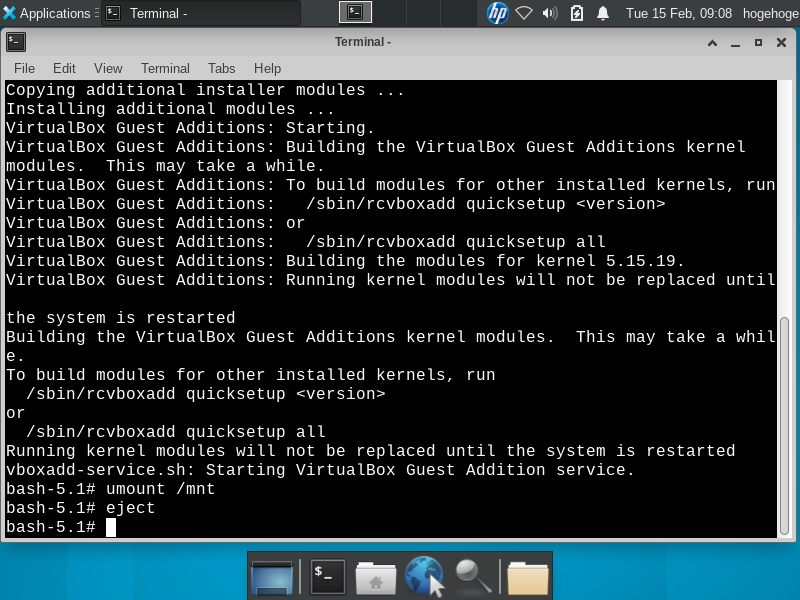Click 'Installing additional modules' line
This screenshot has height=600, width=800.
[x=170, y=109]
